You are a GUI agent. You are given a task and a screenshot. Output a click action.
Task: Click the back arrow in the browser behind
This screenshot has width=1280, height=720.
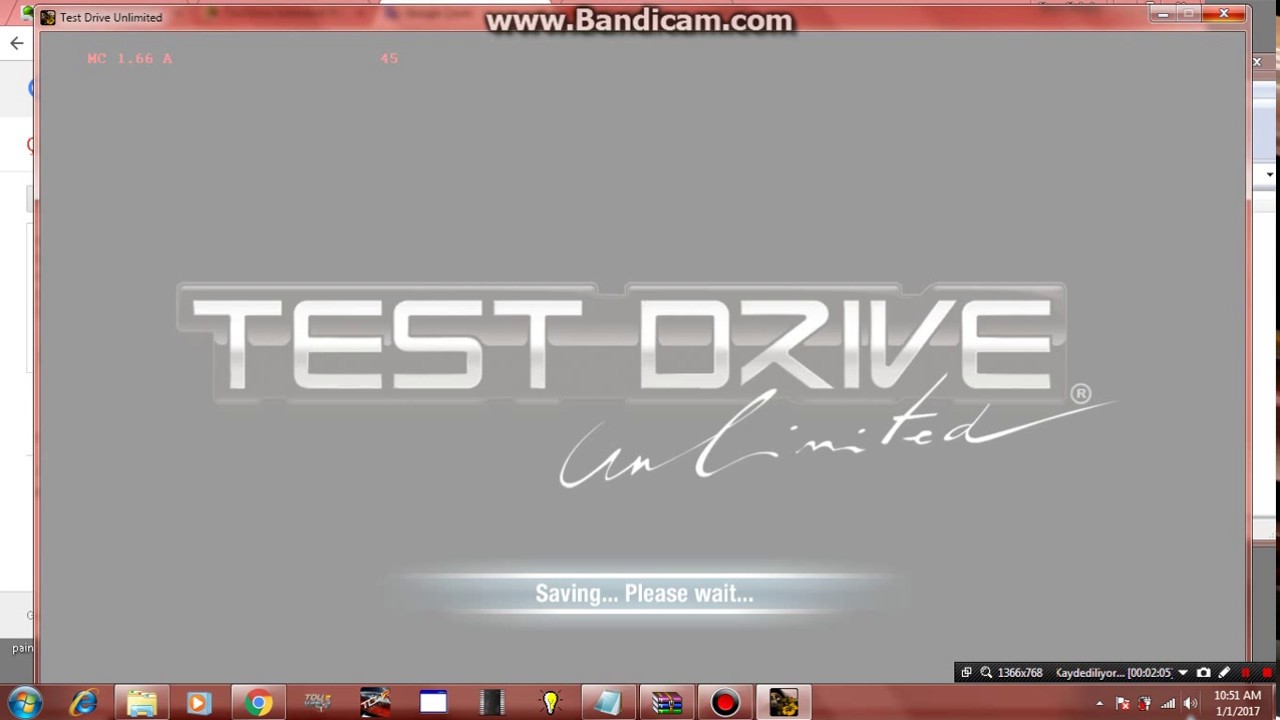point(16,43)
